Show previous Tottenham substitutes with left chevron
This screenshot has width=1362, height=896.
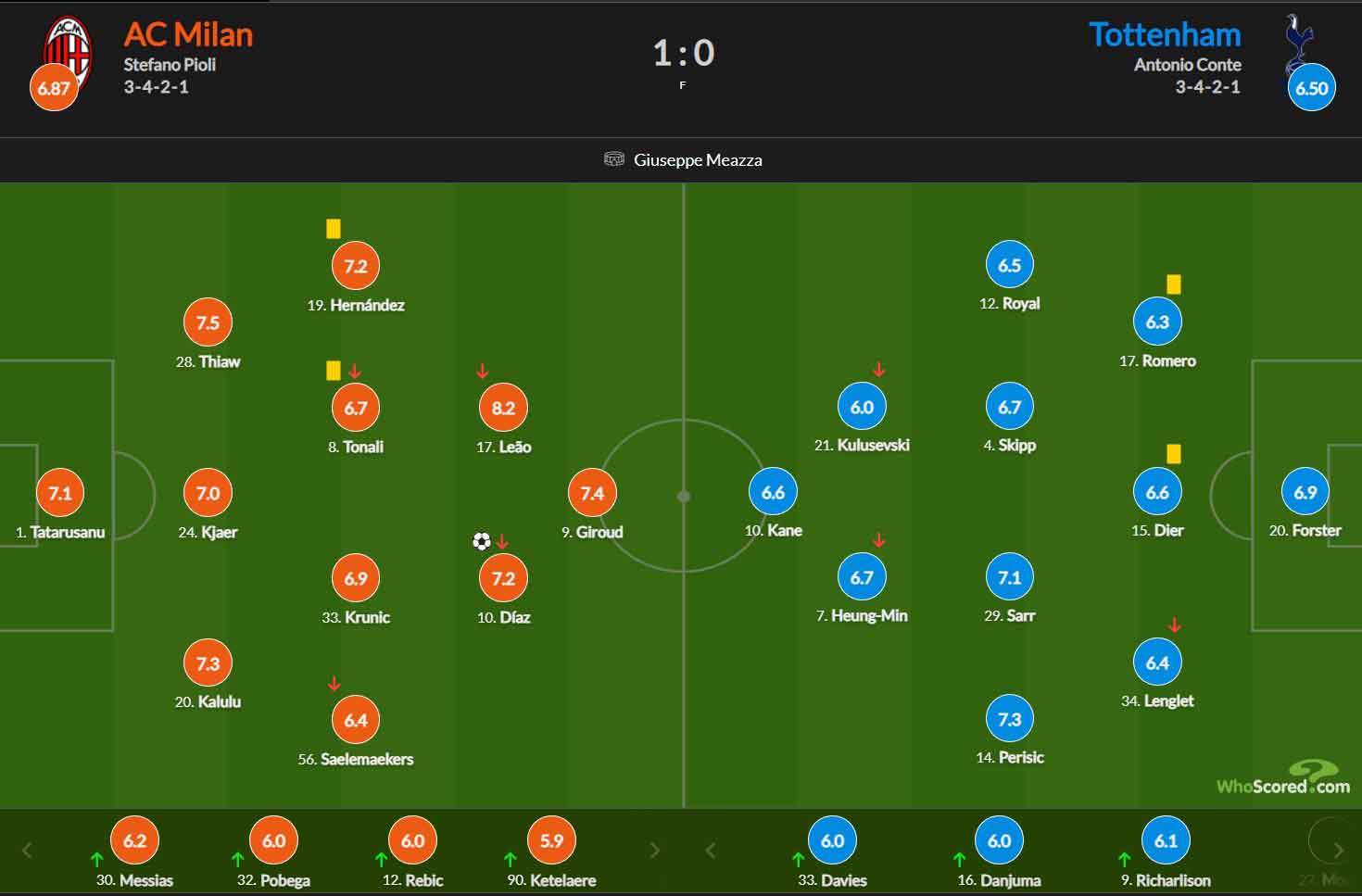click(x=711, y=850)
